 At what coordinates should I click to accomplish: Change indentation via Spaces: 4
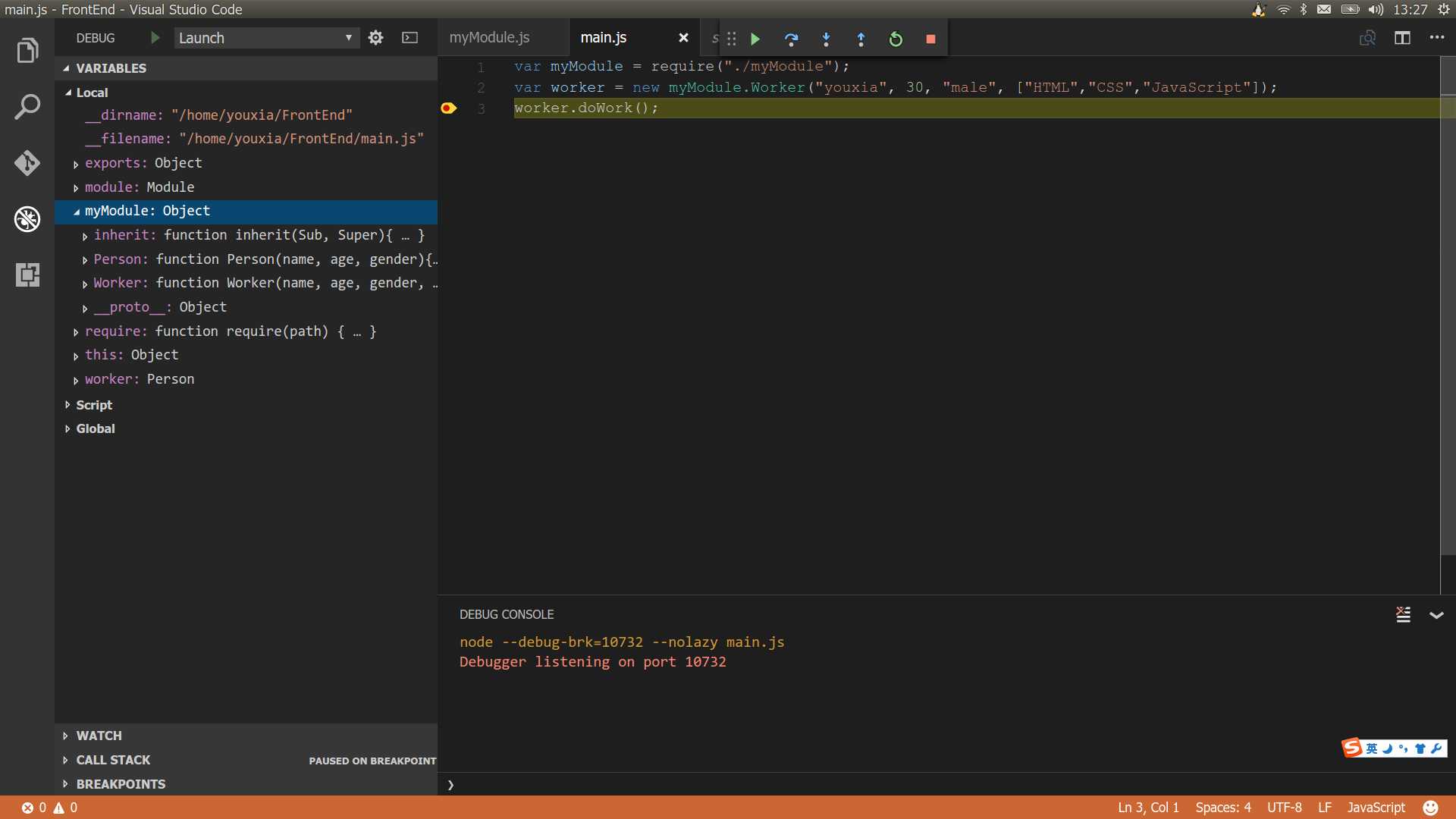1223,808
